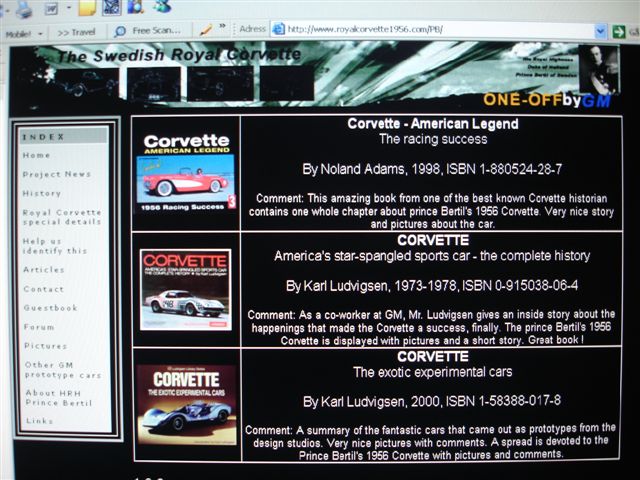
Task: Click the Print toolbar icon
Action: click(23, 9)
